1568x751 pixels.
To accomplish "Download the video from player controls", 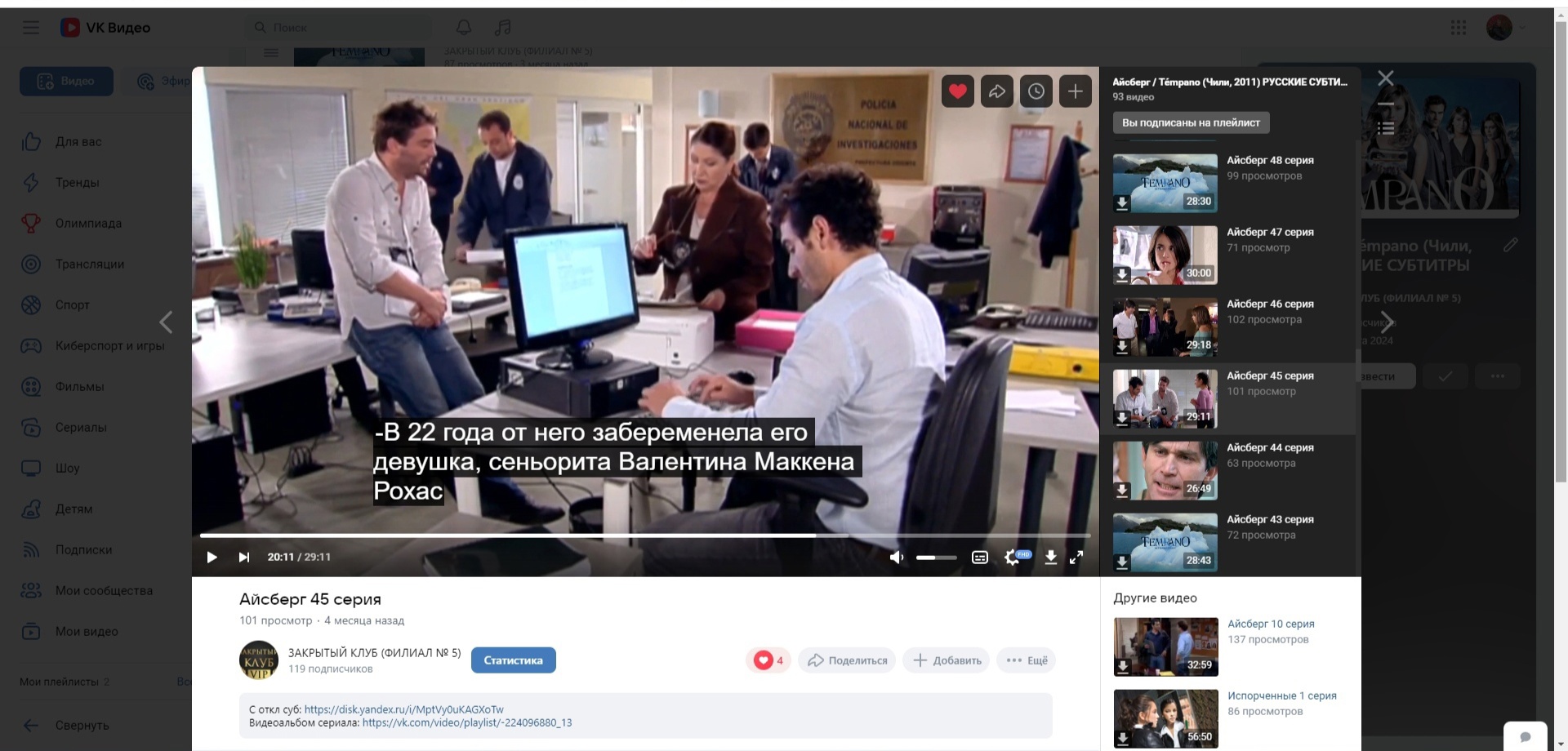I will 1051,557.
